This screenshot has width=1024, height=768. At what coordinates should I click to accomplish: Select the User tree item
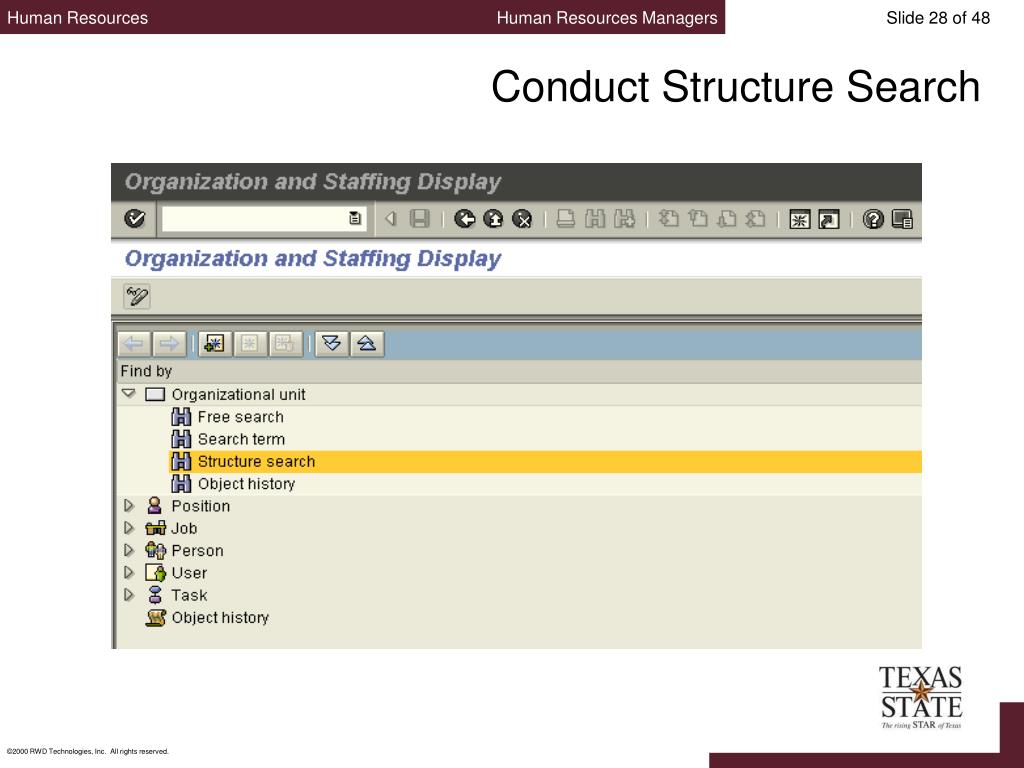pyautogui.click(x=189, y=573)
